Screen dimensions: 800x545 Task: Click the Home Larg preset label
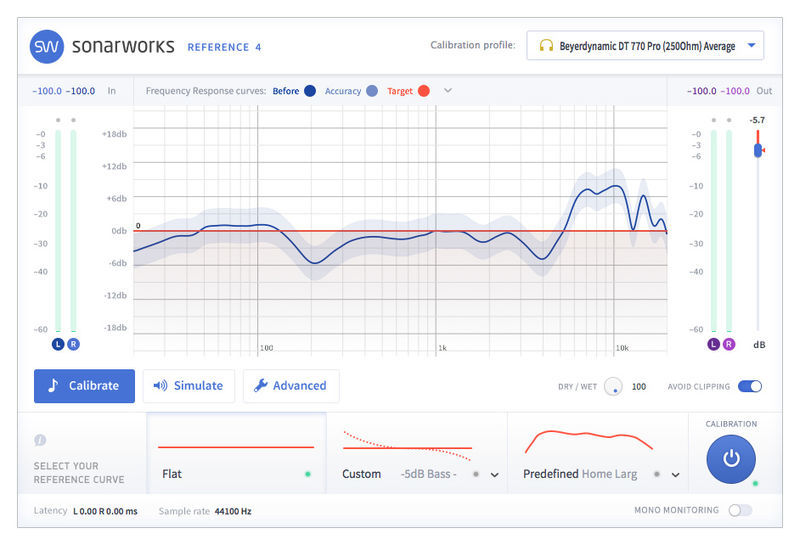click(609, 474)
